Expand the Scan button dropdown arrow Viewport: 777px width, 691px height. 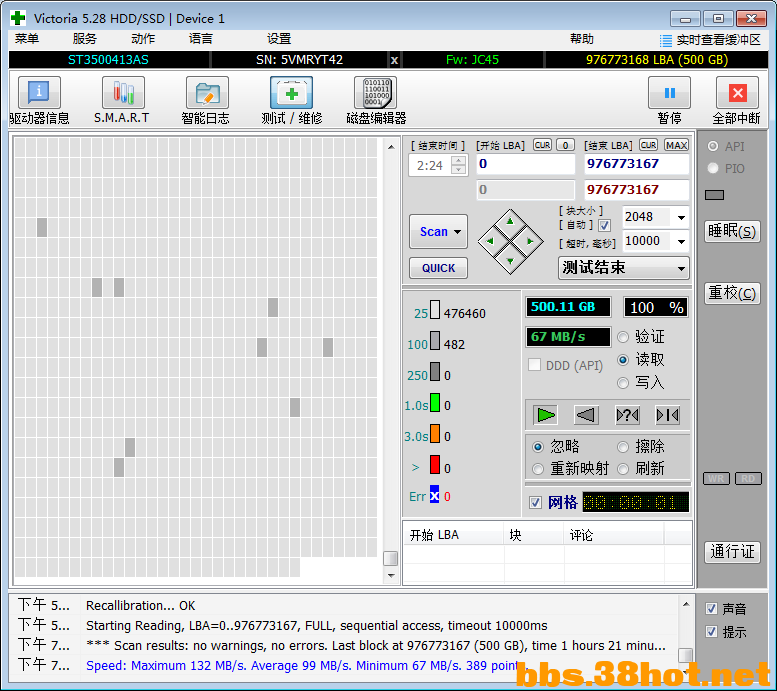click(x=457, y=231)
